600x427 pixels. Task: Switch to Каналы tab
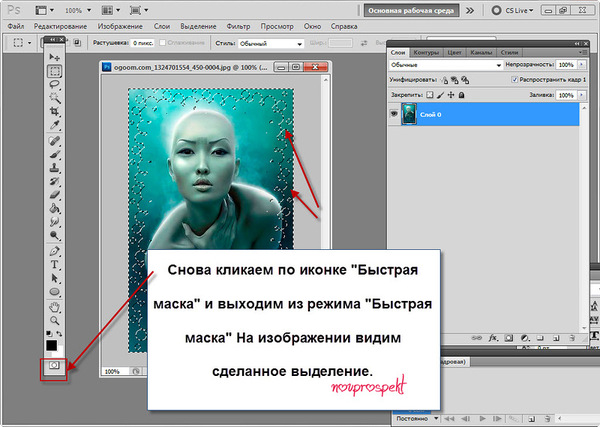pos(481,52)
